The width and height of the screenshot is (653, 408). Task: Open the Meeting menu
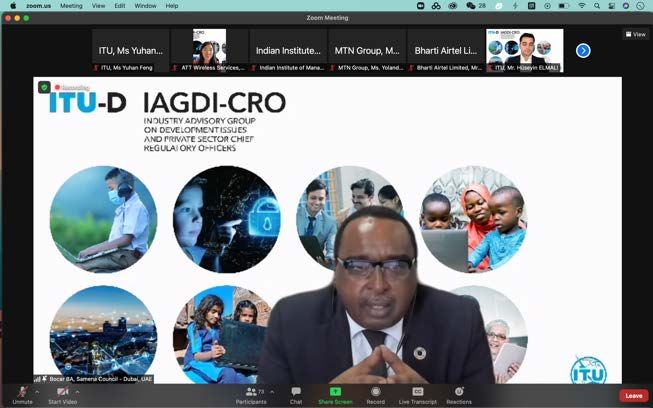coord(71,6)
